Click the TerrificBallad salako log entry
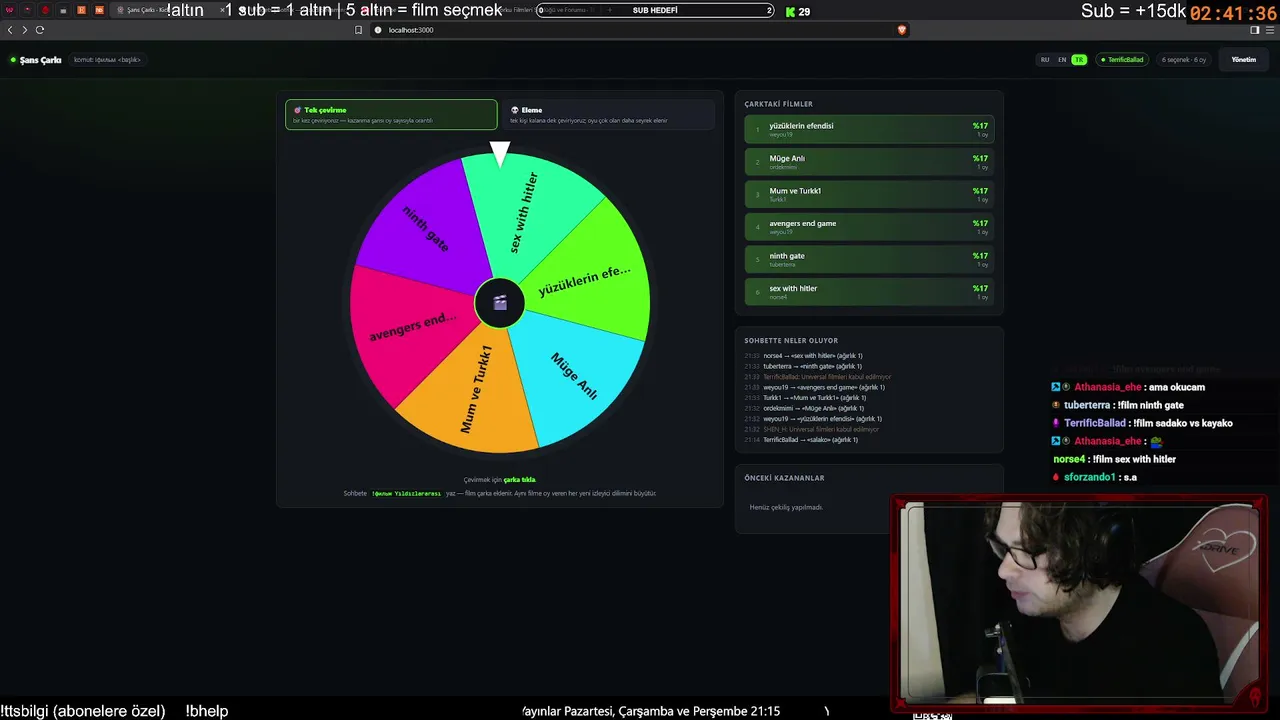 (x=801, y=440)
